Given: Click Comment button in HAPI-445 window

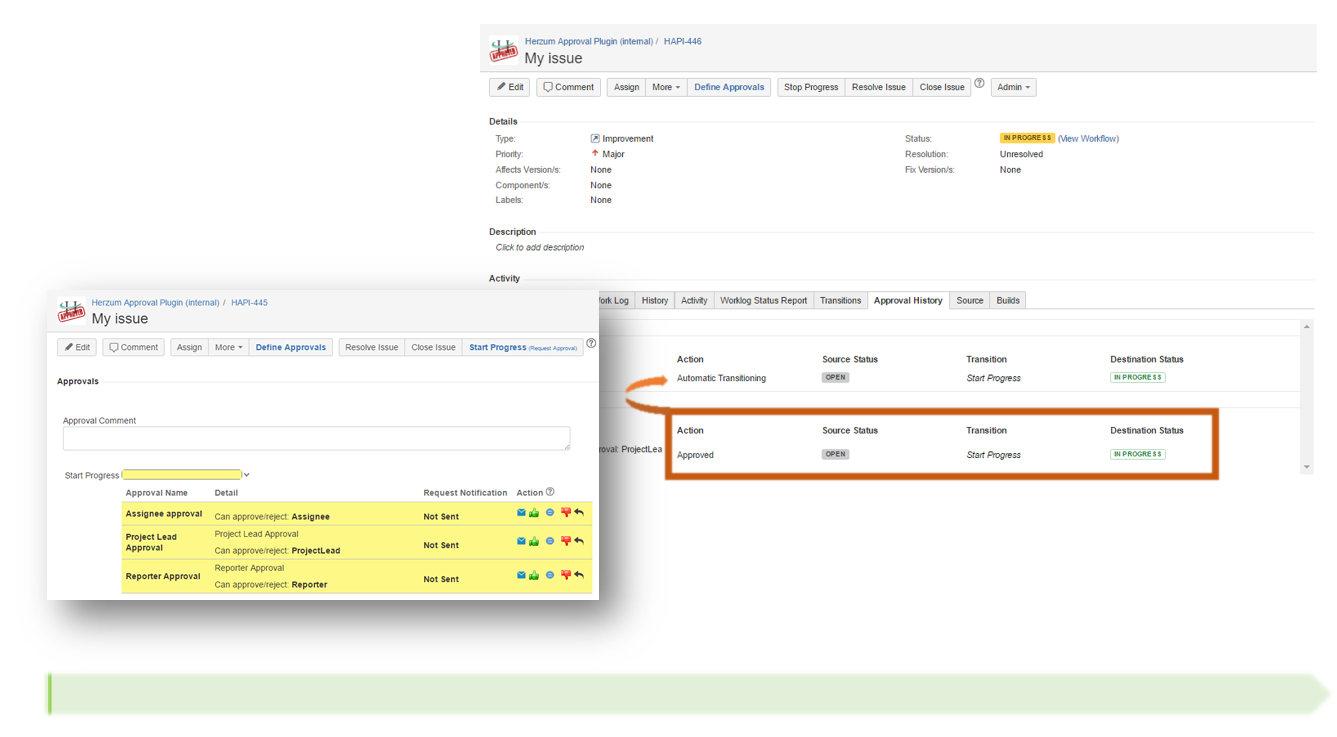Looking at the screenshot, I should coord(133,347).
